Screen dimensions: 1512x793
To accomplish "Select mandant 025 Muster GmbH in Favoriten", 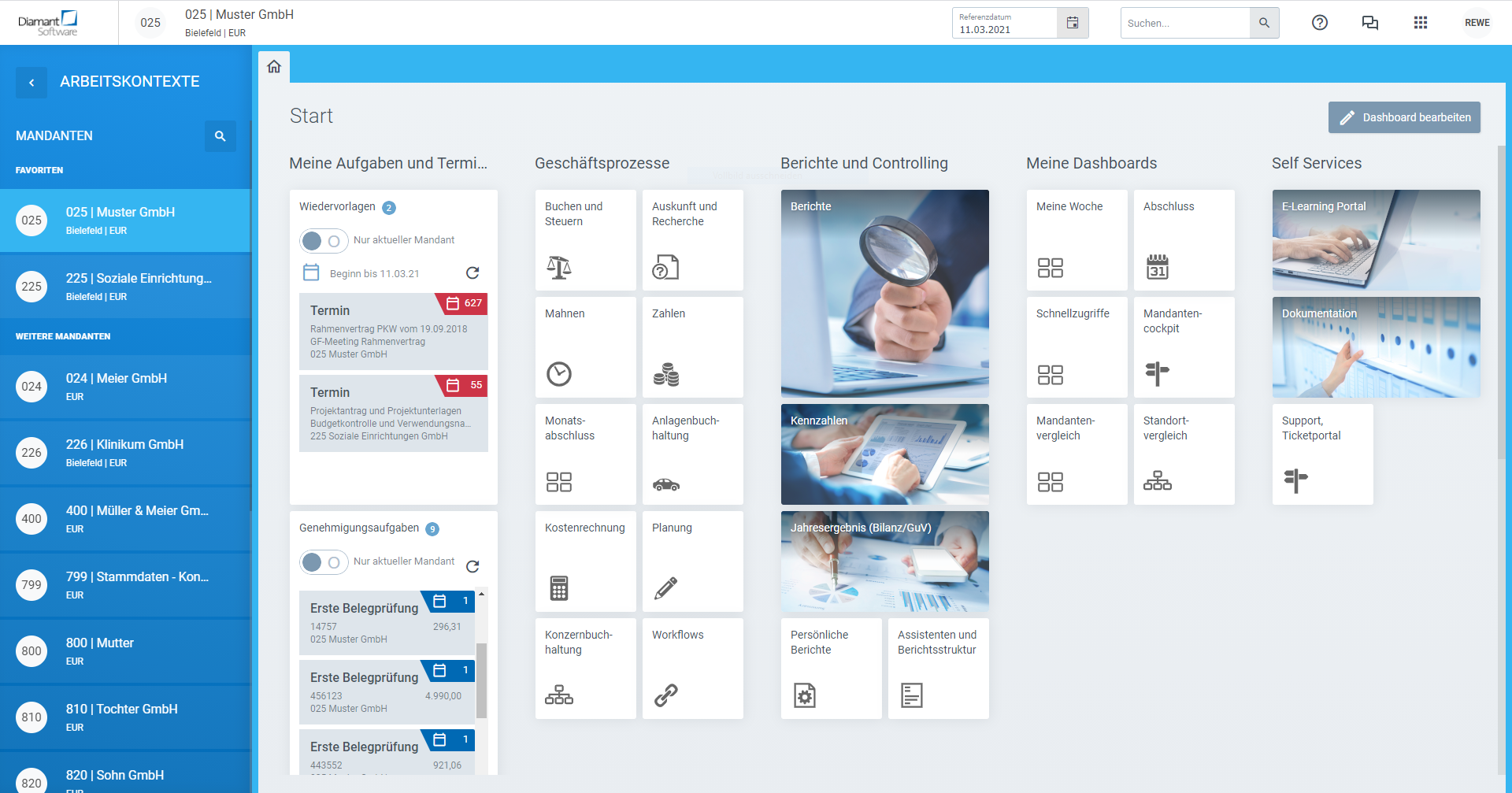I will point(125,220).
